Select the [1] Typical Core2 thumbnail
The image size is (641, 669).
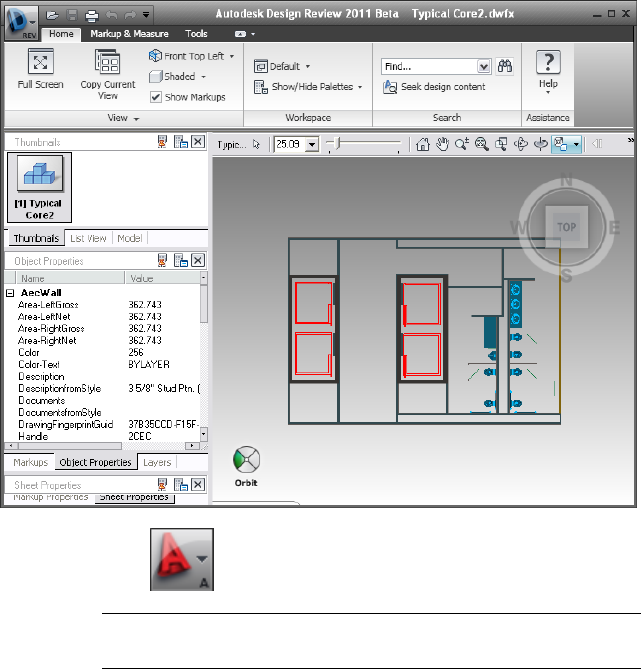point(40,187)
